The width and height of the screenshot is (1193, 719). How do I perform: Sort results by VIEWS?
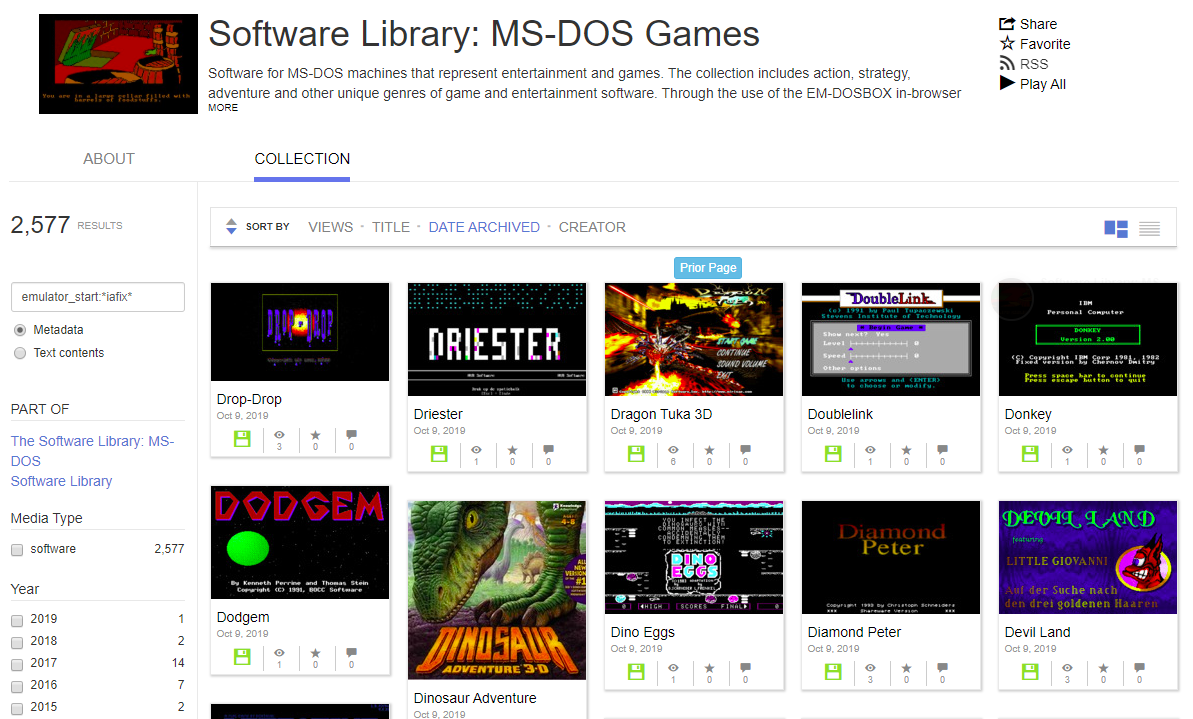pos(330,227)
